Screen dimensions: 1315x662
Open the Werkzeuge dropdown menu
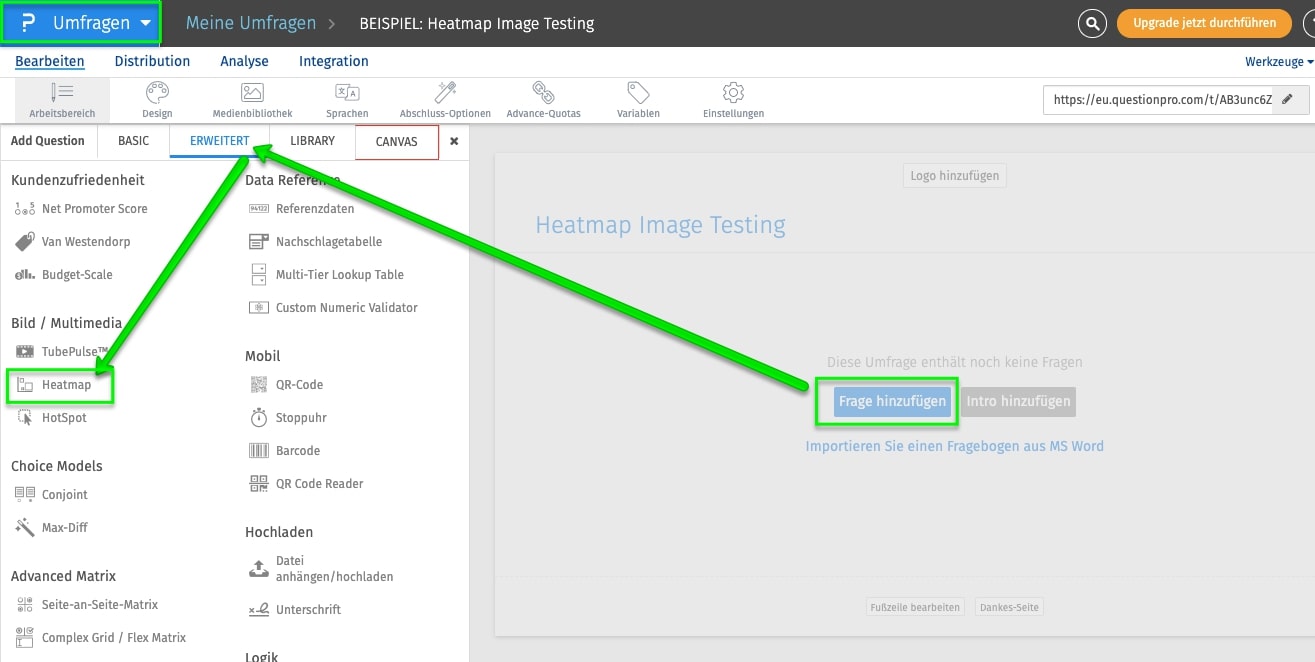point(1278,62)
